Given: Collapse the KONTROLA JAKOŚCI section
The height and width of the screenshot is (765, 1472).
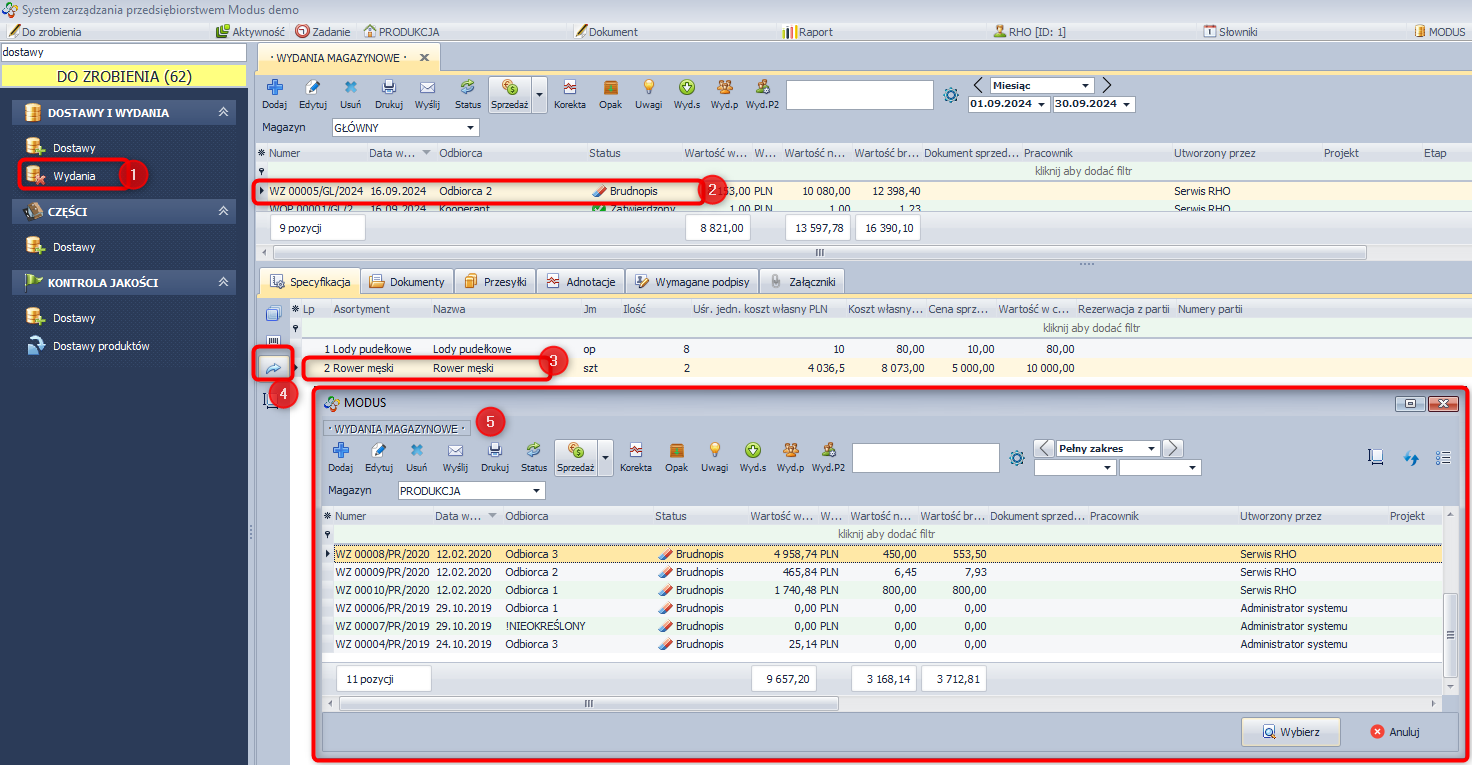Looking at the screenshot, I should click(223, 283).
